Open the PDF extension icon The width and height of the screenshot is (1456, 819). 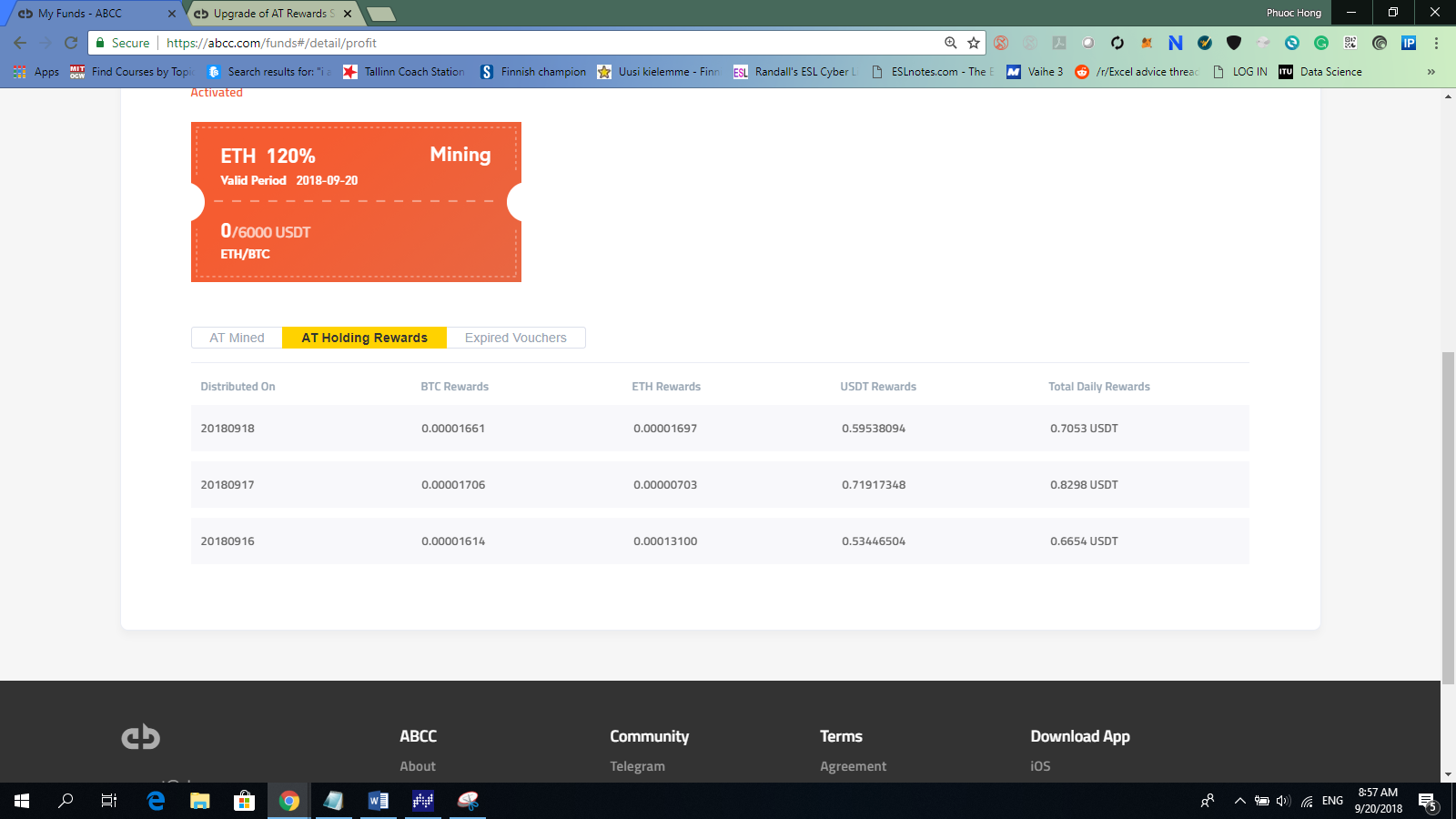(1059, 43)
